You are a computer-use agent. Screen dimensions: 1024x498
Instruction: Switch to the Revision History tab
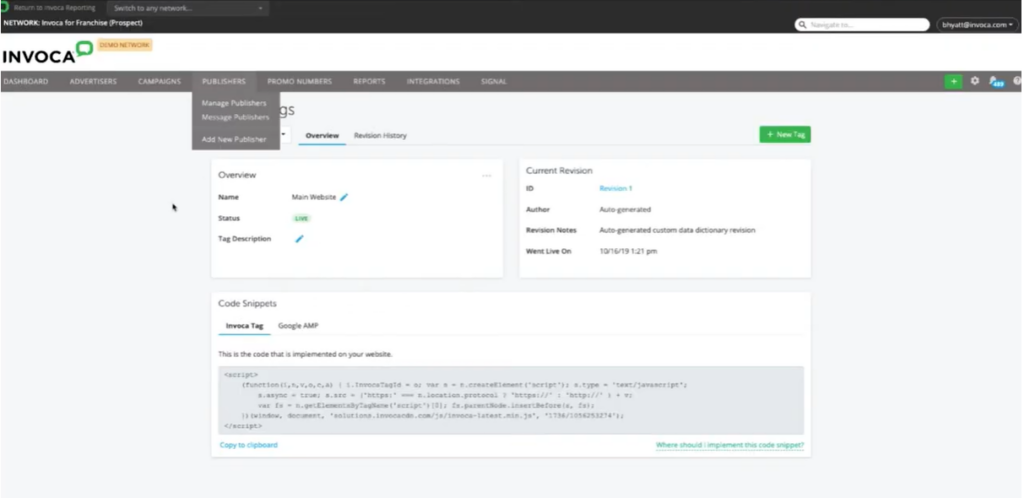[380, 136]
